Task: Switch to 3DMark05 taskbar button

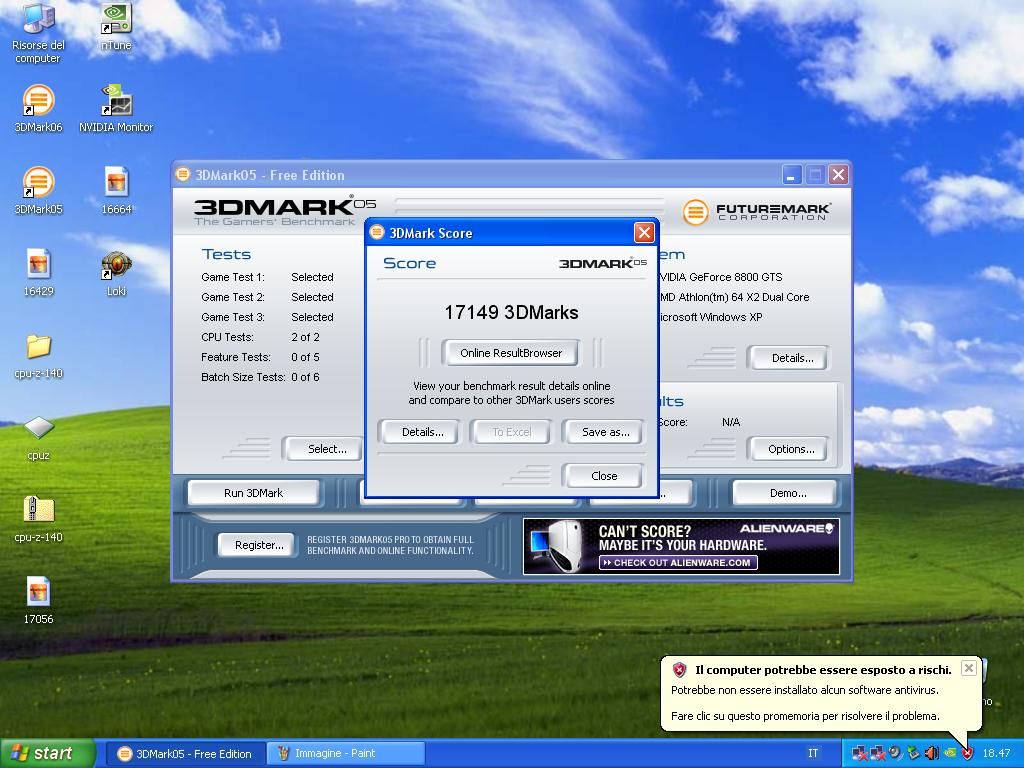Action: 185,754
